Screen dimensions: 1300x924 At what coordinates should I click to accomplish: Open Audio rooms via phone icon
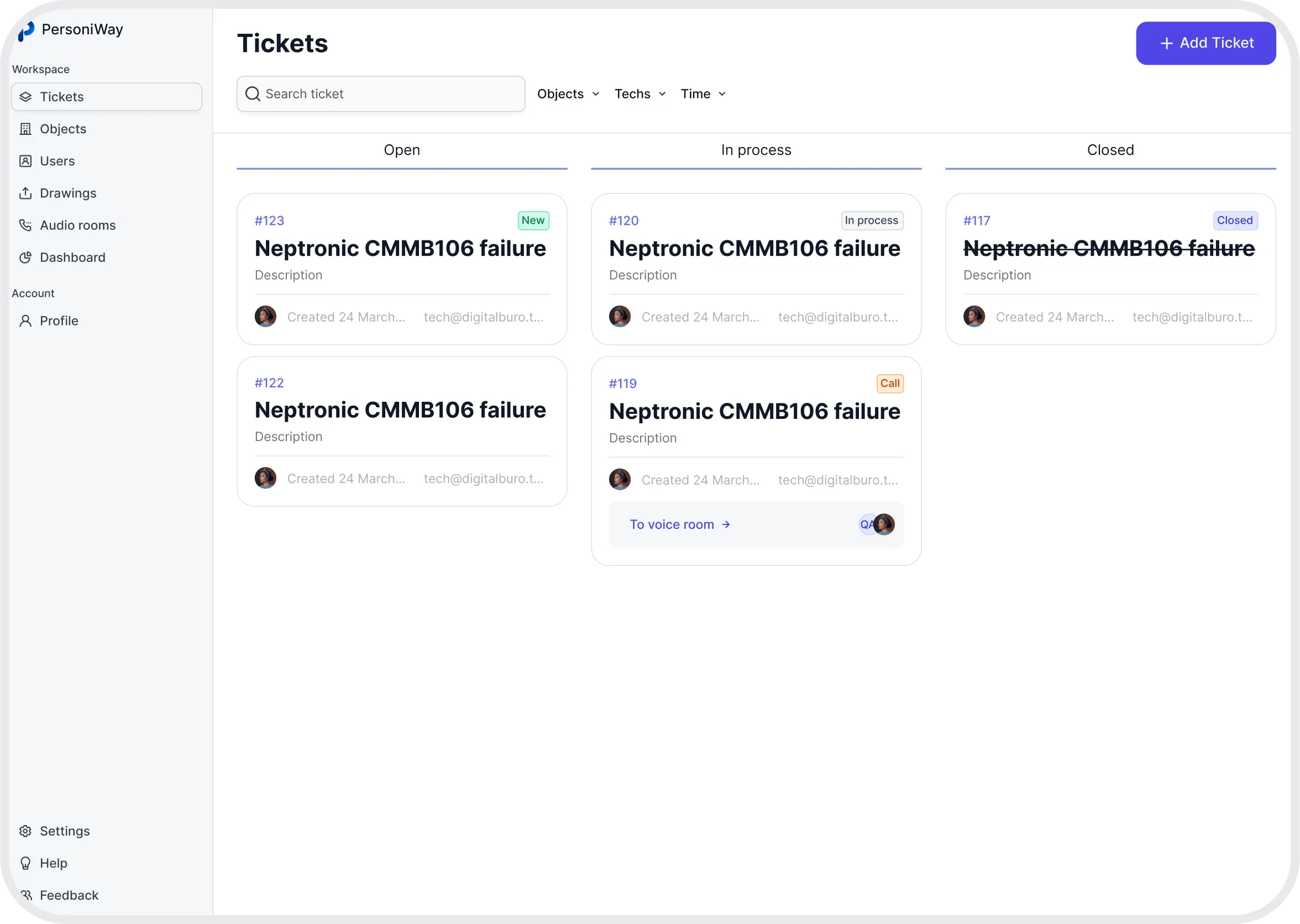[25, 225]
